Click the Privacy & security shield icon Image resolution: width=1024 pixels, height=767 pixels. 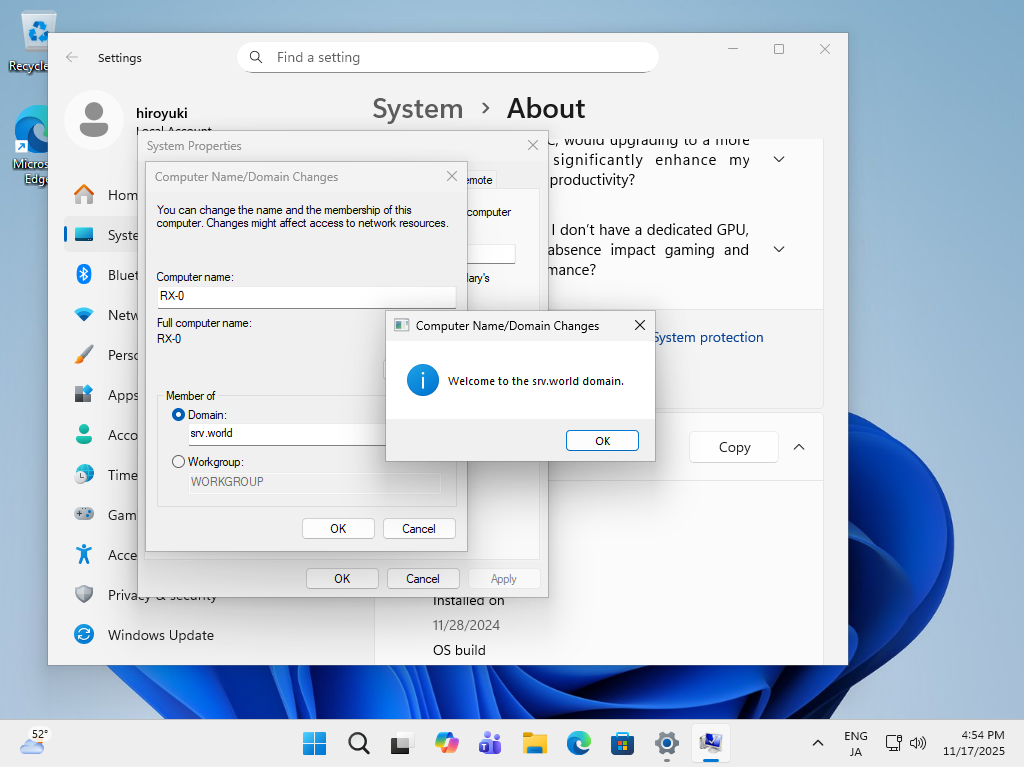[85, 595]
